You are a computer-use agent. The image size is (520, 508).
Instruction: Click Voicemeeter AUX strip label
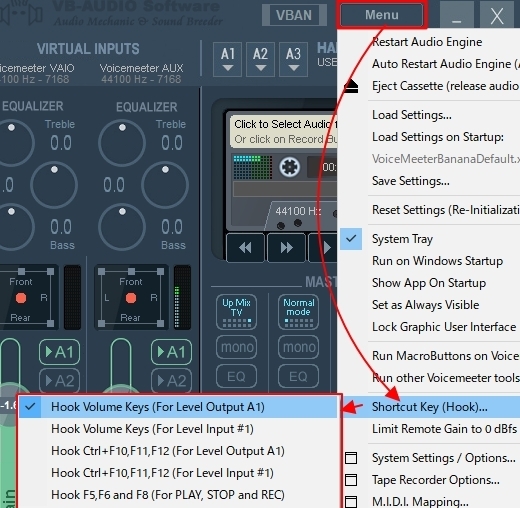point(141,68)
